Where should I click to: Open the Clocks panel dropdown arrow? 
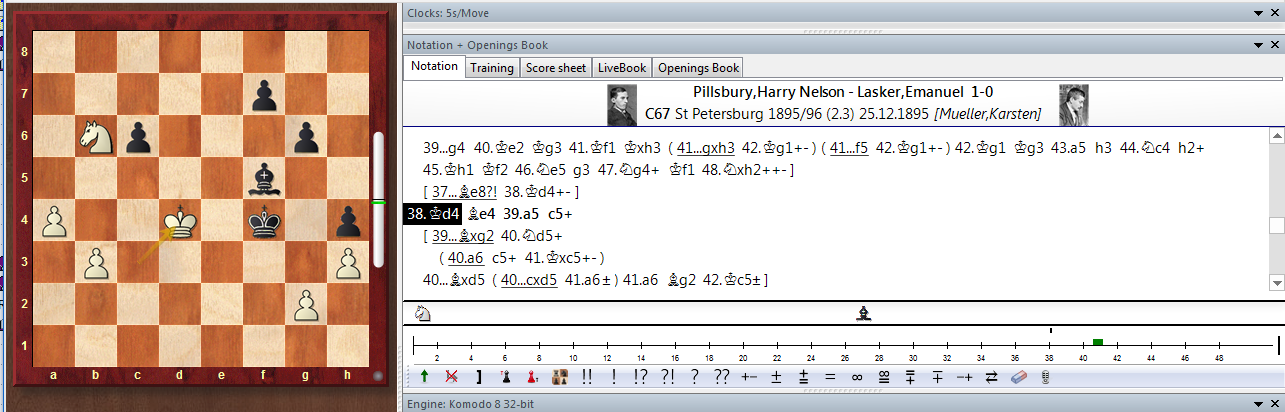point(1260,13)
